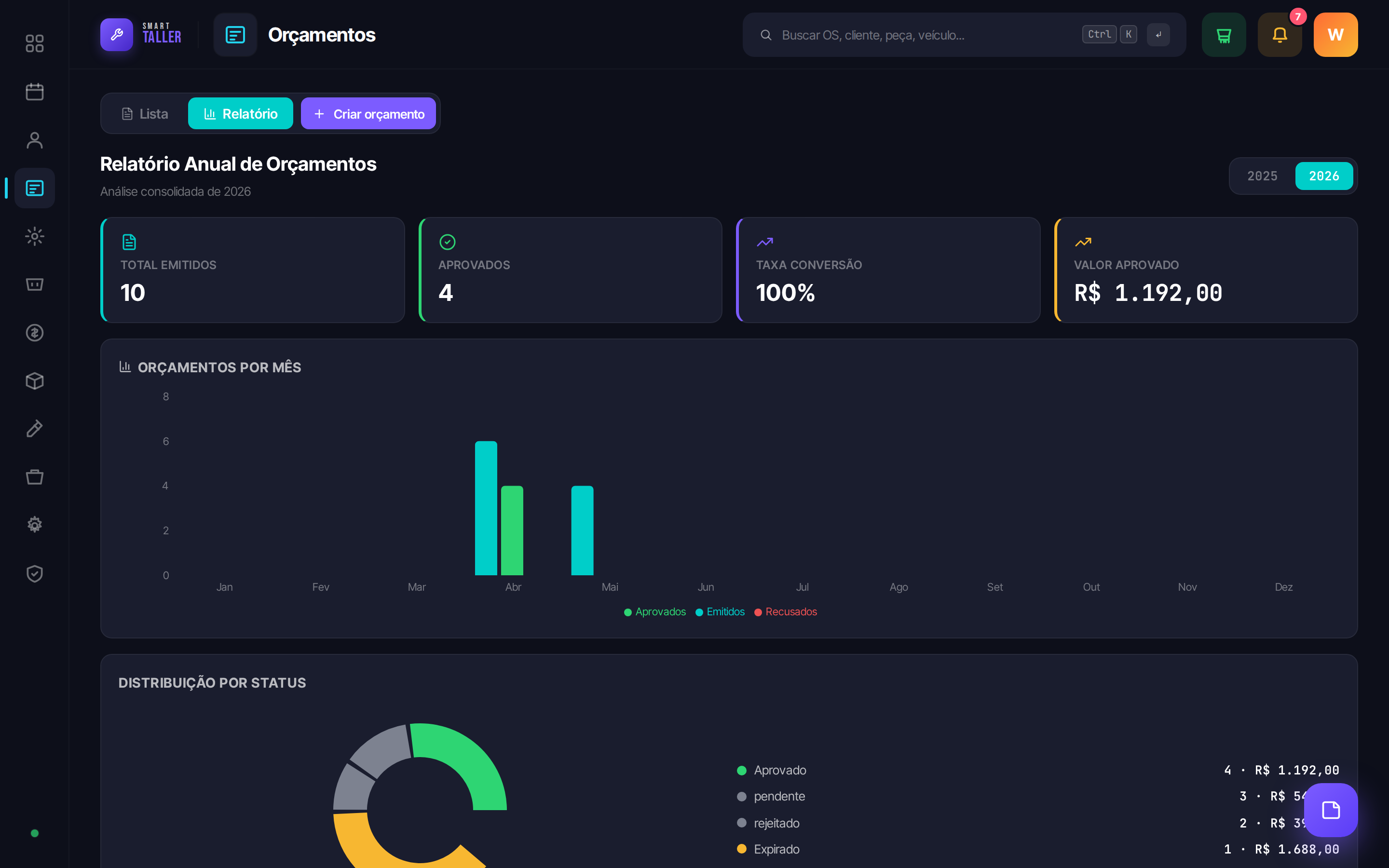Open the finance dollar coin icon
Image resolution: width=1389 pixels, height=868 pixels.
click(x=34, y=332)
